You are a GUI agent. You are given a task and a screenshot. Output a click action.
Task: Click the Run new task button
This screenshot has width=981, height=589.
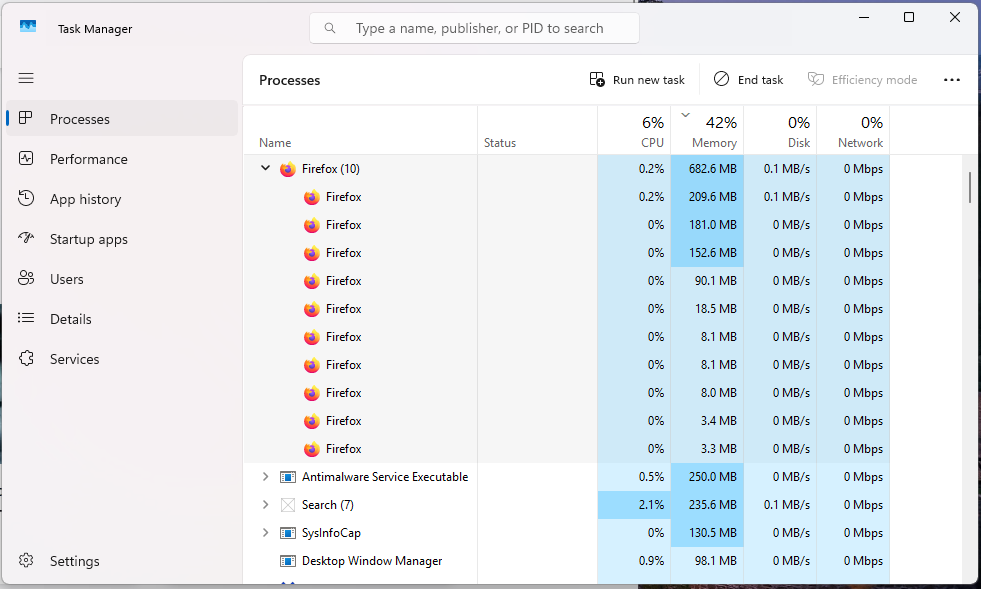click(x=637, y=79)
